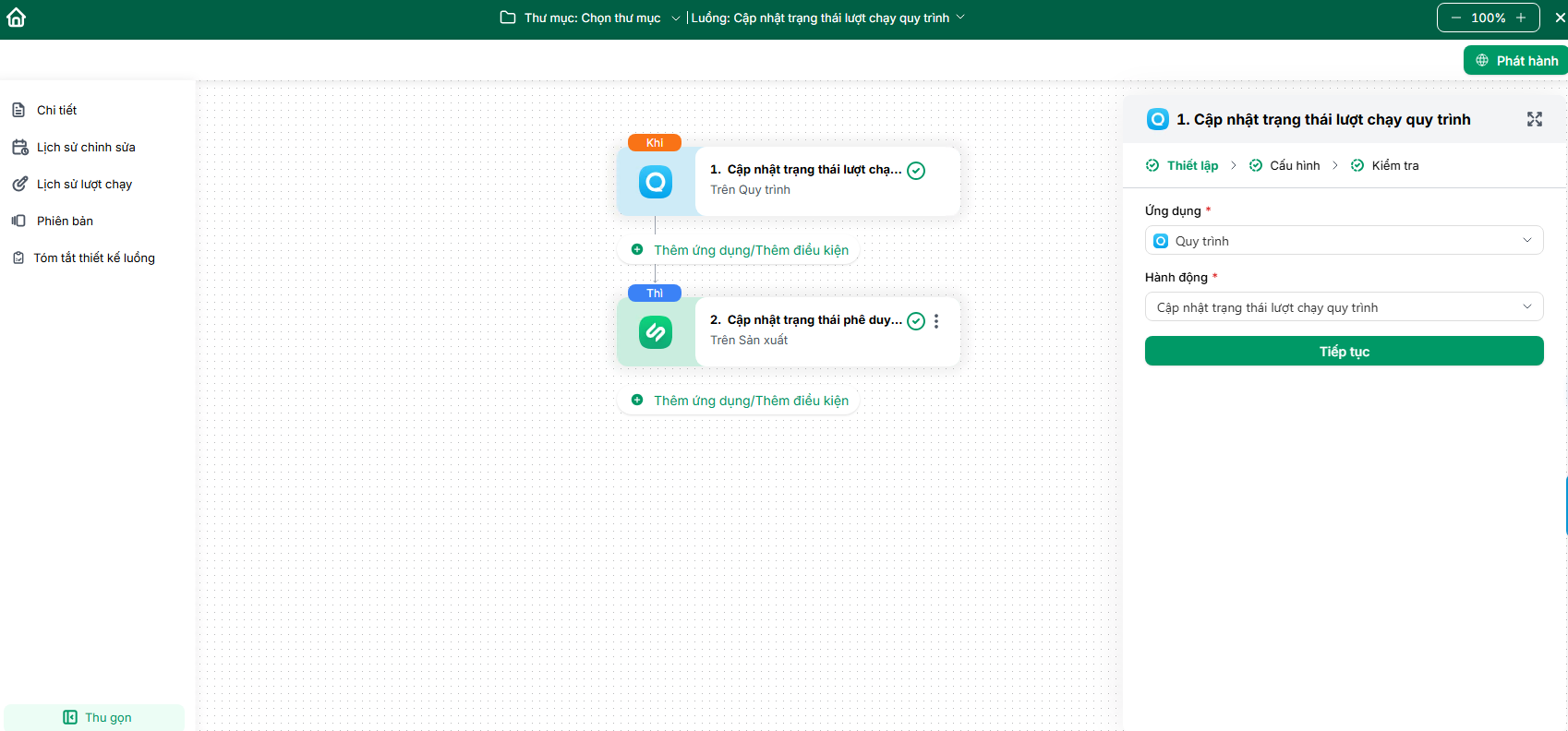Viewport: 1568px width, 731px height.
Task: Click the 100% zoom level value
Action: [1488, 18]
